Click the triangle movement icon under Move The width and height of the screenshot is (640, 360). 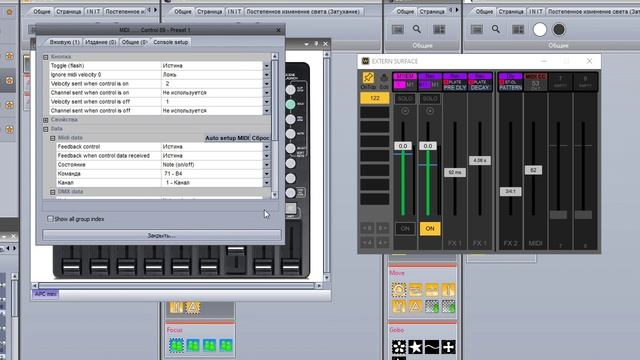click(x=416, y=306)
